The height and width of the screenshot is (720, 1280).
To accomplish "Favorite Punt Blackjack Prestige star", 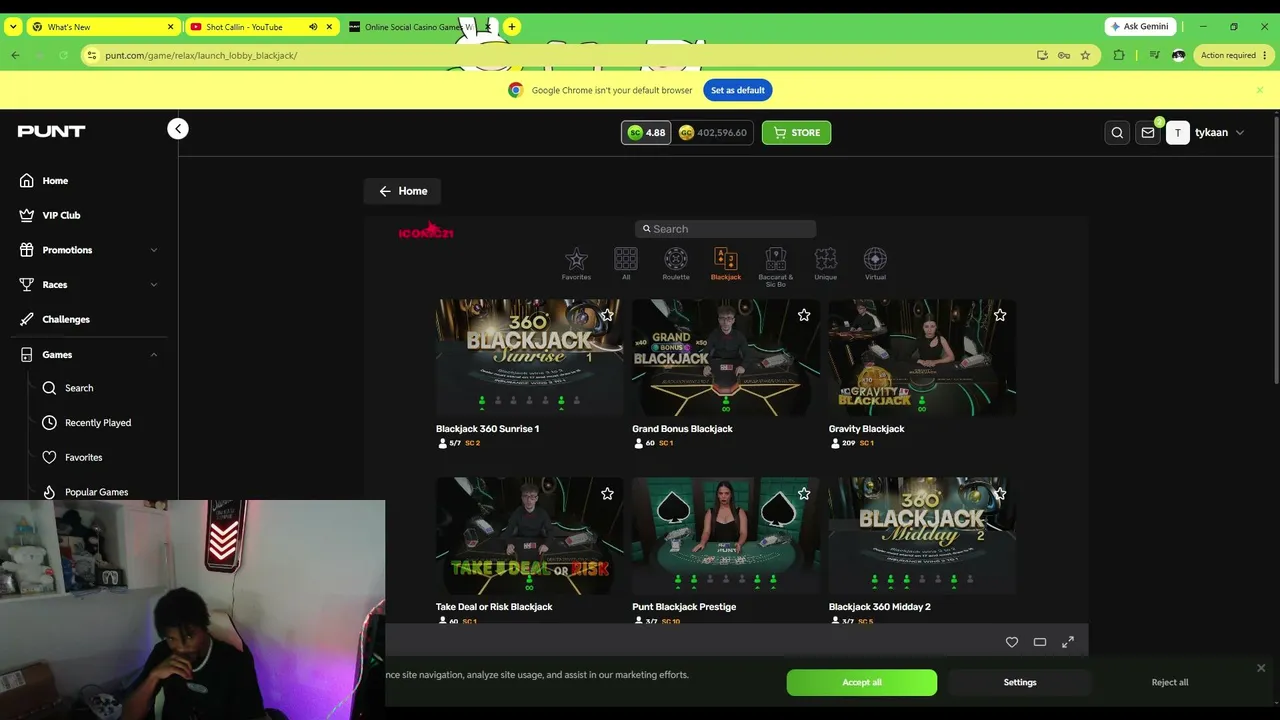I will [804, 493].
